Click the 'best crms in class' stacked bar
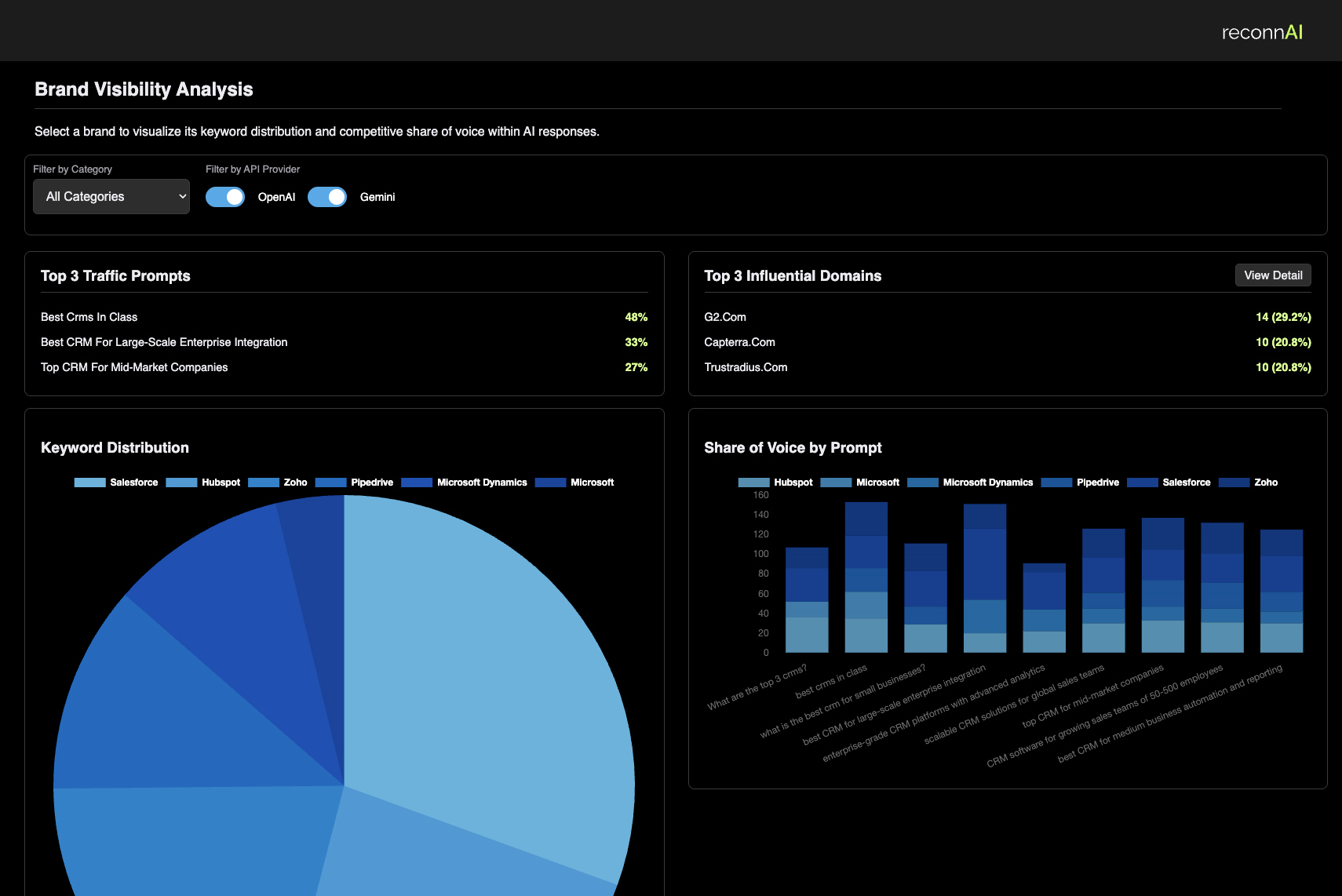This screenshot has height=896, width=1342. click(x=866, y=577)
